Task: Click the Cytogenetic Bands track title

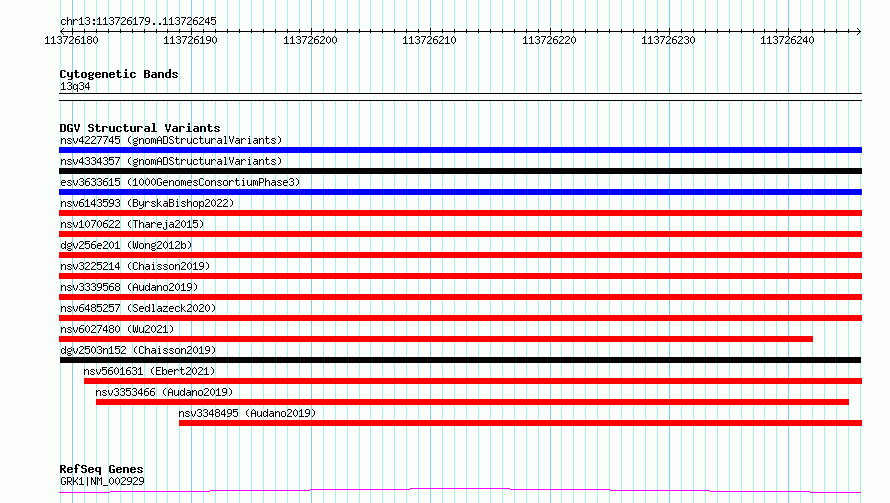Action: click(119, 74)
